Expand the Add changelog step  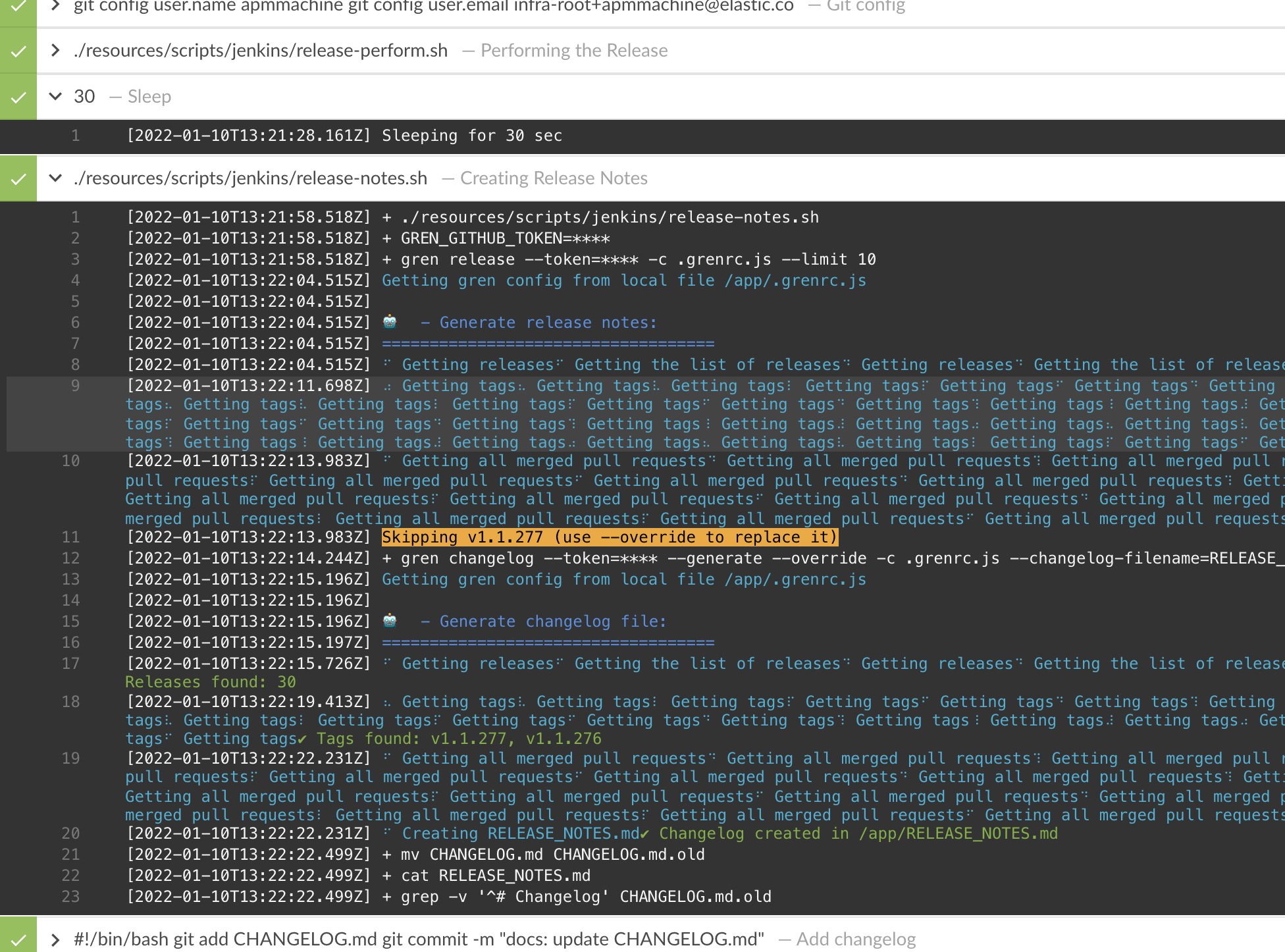(54, 939)
